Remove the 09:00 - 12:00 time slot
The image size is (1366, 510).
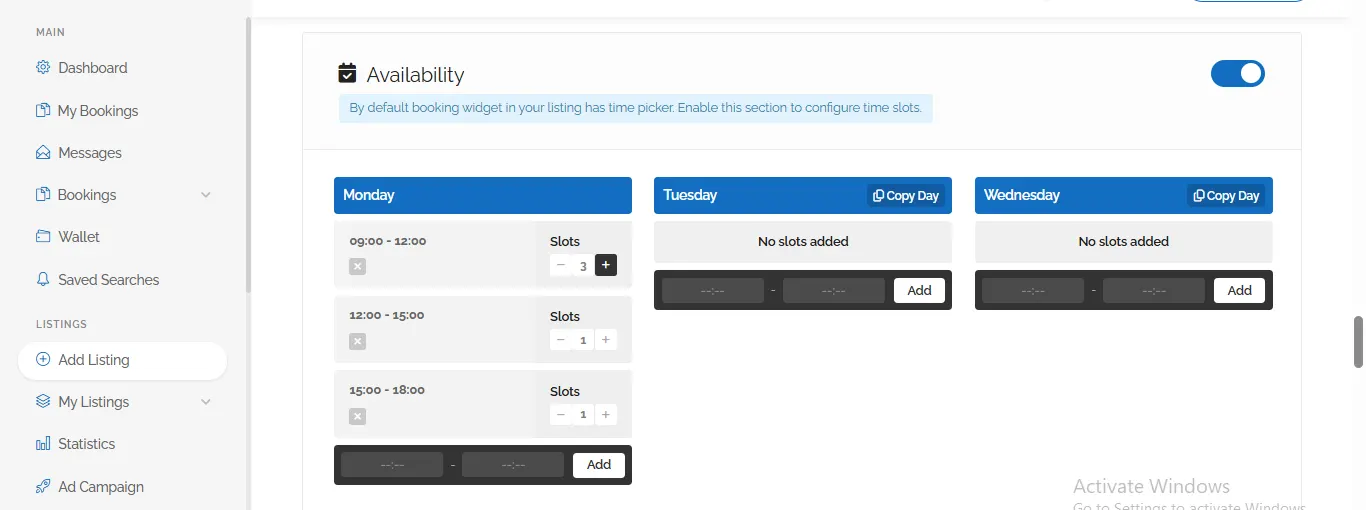358,266
